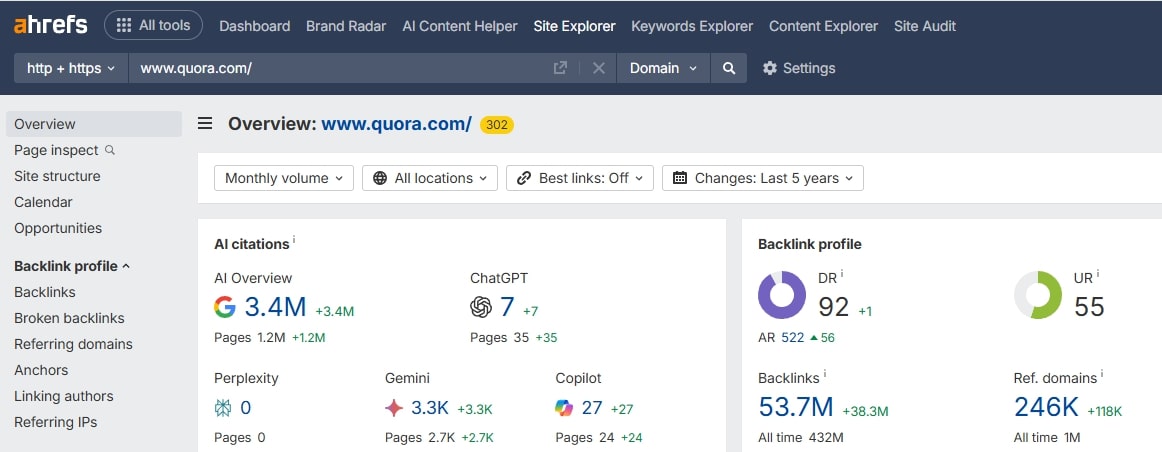Screen dimensions: 1162x452
Task: Click the Ref. domains info icon
Action: click(x=1102, y=374)
